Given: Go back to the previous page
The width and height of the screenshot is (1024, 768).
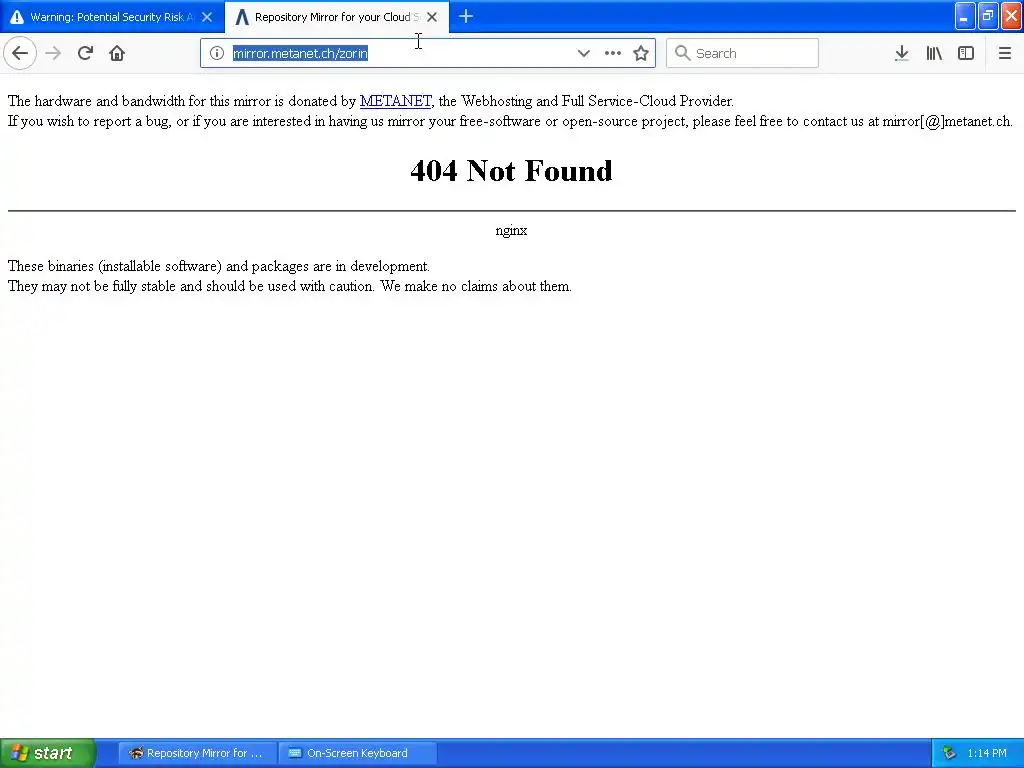Looking at the screenshot, I should tap(20, 53).
